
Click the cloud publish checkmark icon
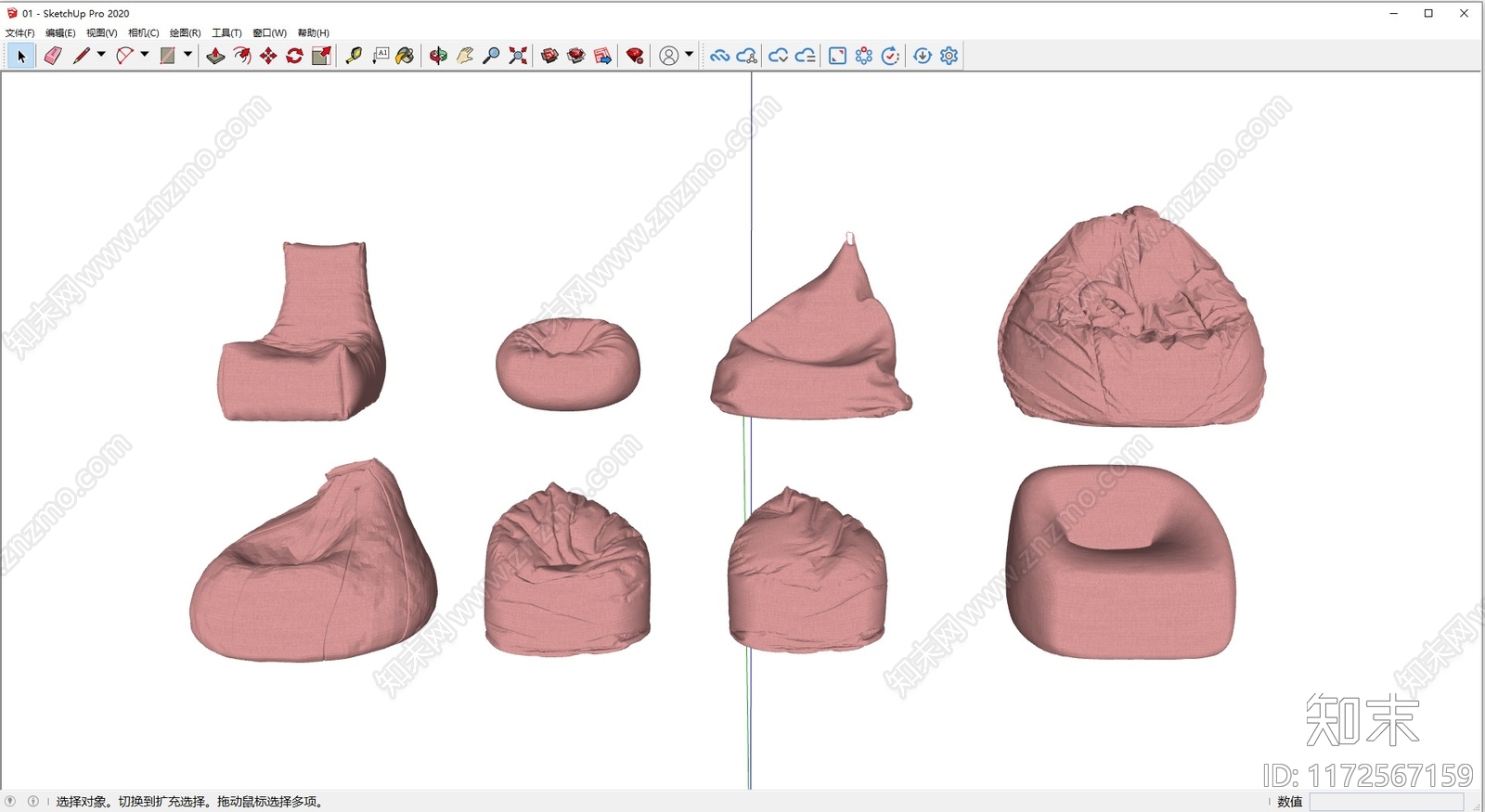pyautogui.click(x=778, y=56)
